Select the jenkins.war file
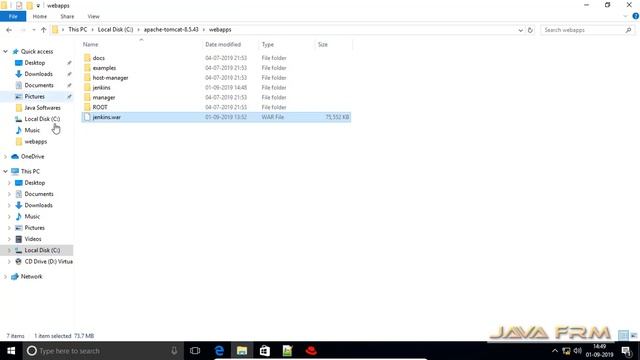This screenshot has width=640, height=360. [x=216, y=117]
